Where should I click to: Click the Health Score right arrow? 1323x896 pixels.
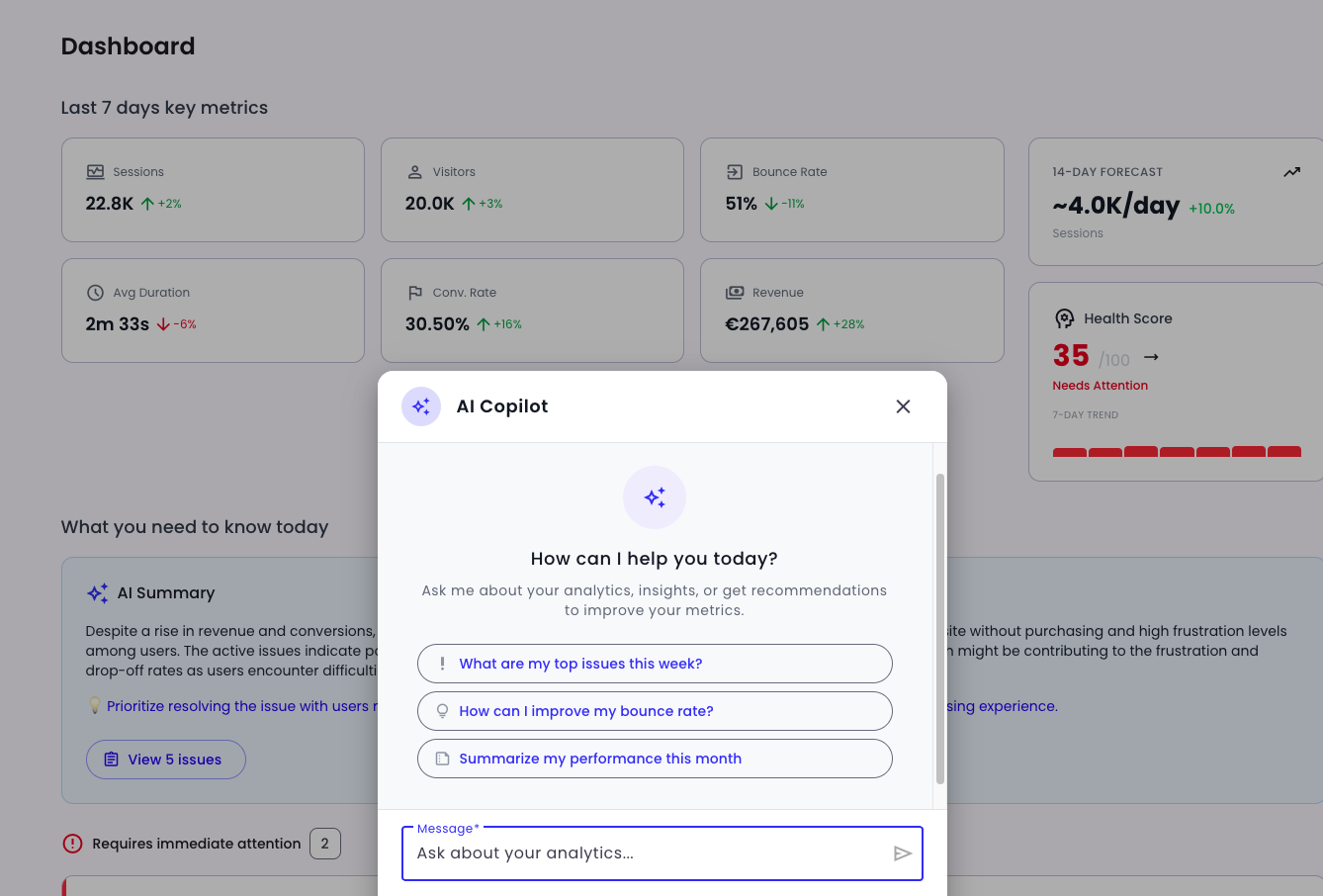click(1151, 357)
